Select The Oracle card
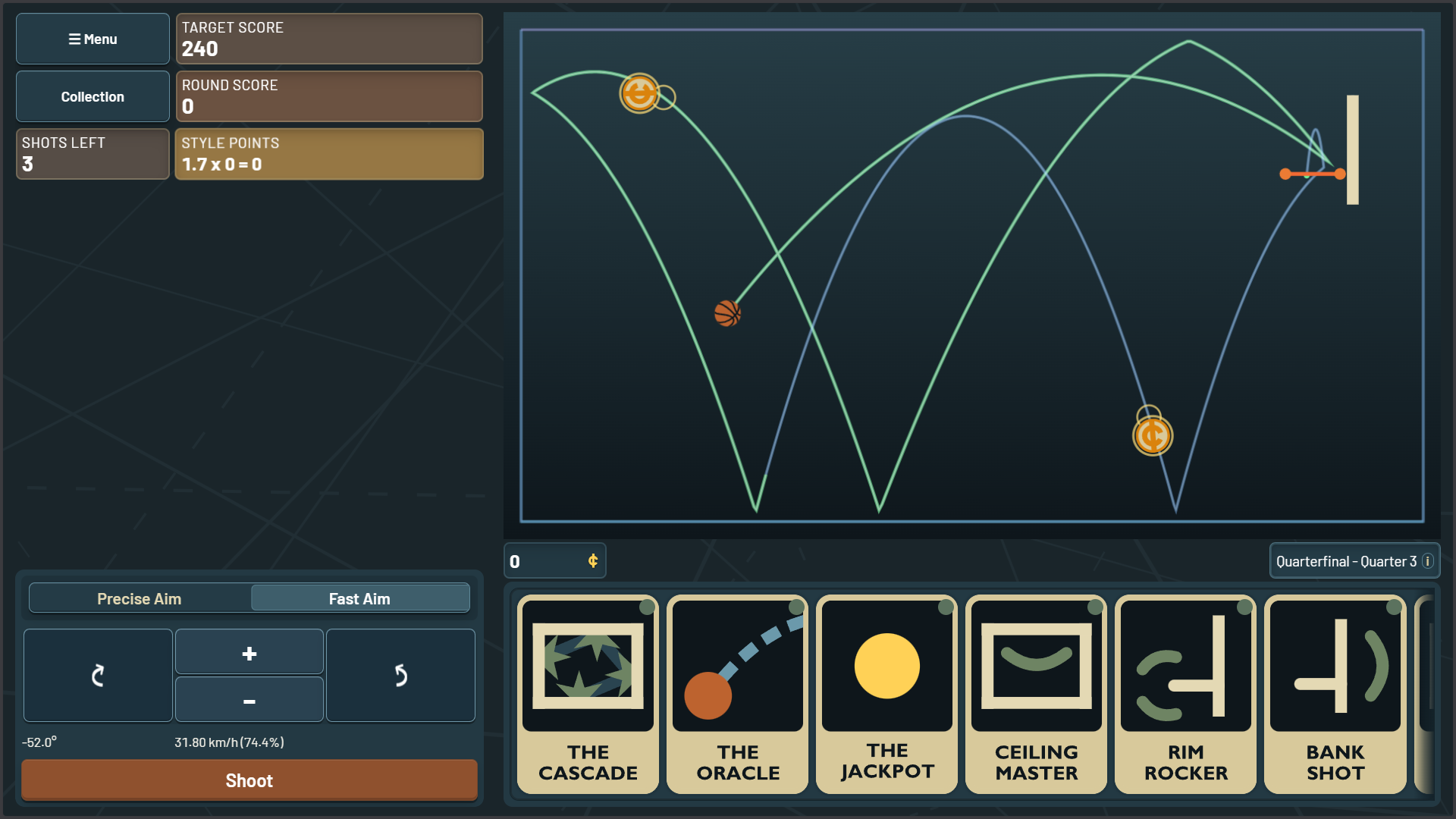1456x819 pixels. pyautogui.click(x=737, y=694)
